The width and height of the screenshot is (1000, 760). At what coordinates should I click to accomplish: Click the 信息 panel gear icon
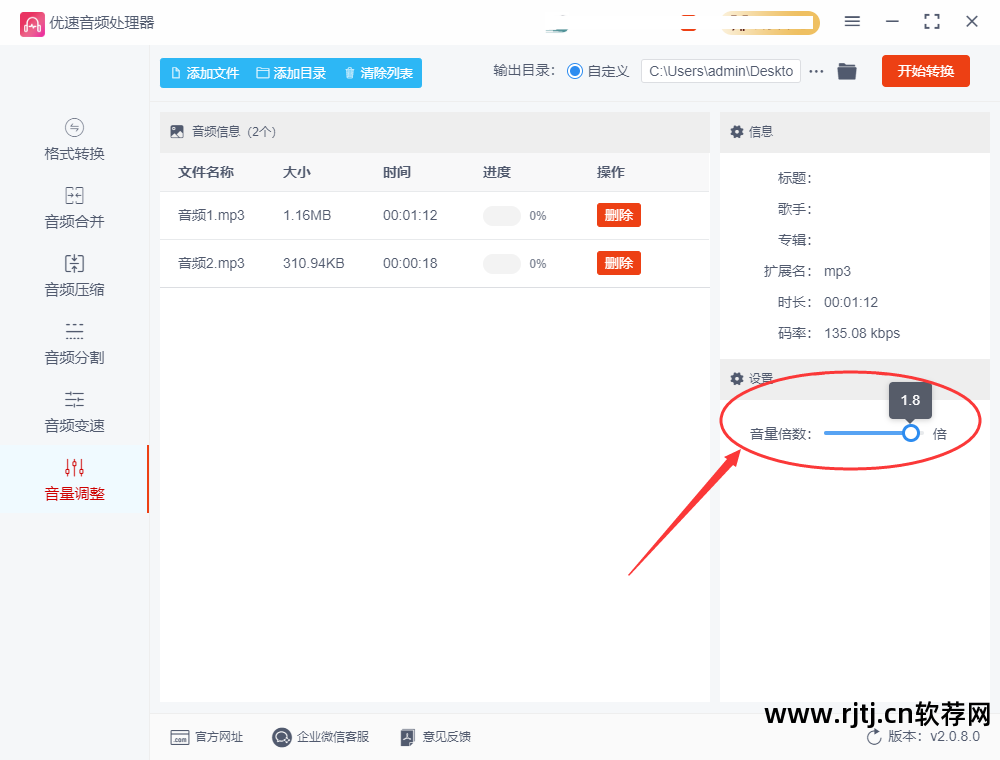click(737, 132)
